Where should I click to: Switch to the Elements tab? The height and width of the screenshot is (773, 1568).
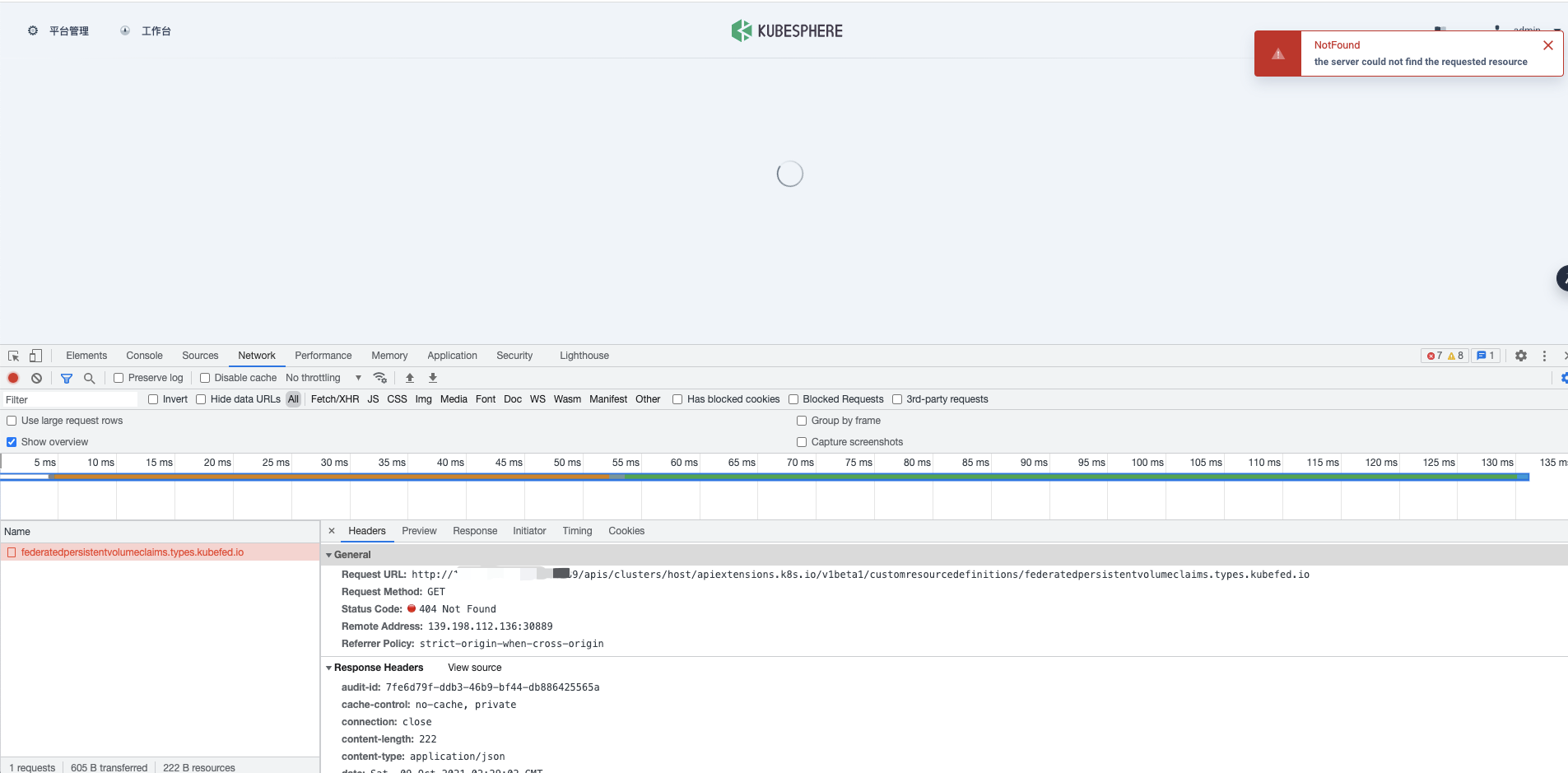(86, 356)
